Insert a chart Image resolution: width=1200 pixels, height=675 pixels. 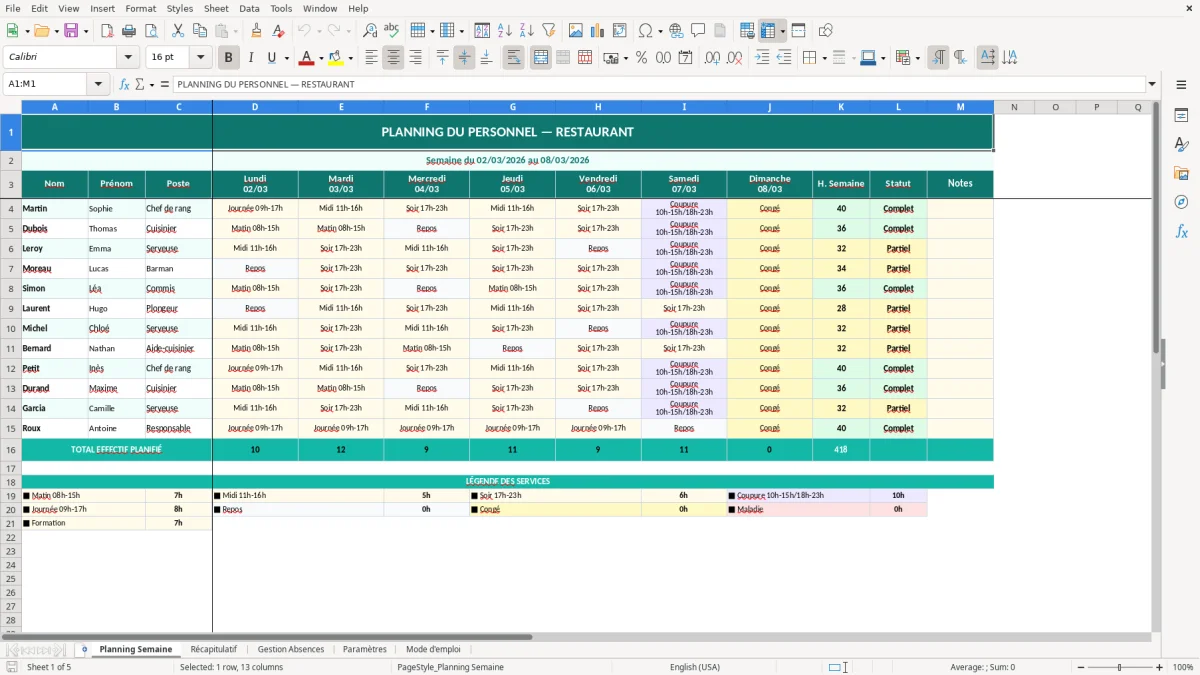pyautogui.click(x=598, y=31)
